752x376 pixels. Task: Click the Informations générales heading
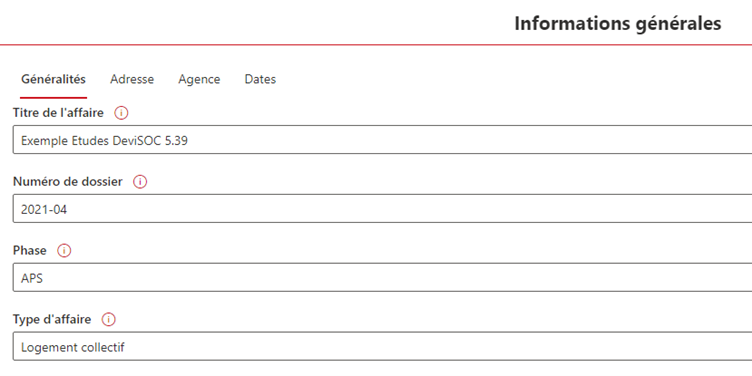(618, 24)
